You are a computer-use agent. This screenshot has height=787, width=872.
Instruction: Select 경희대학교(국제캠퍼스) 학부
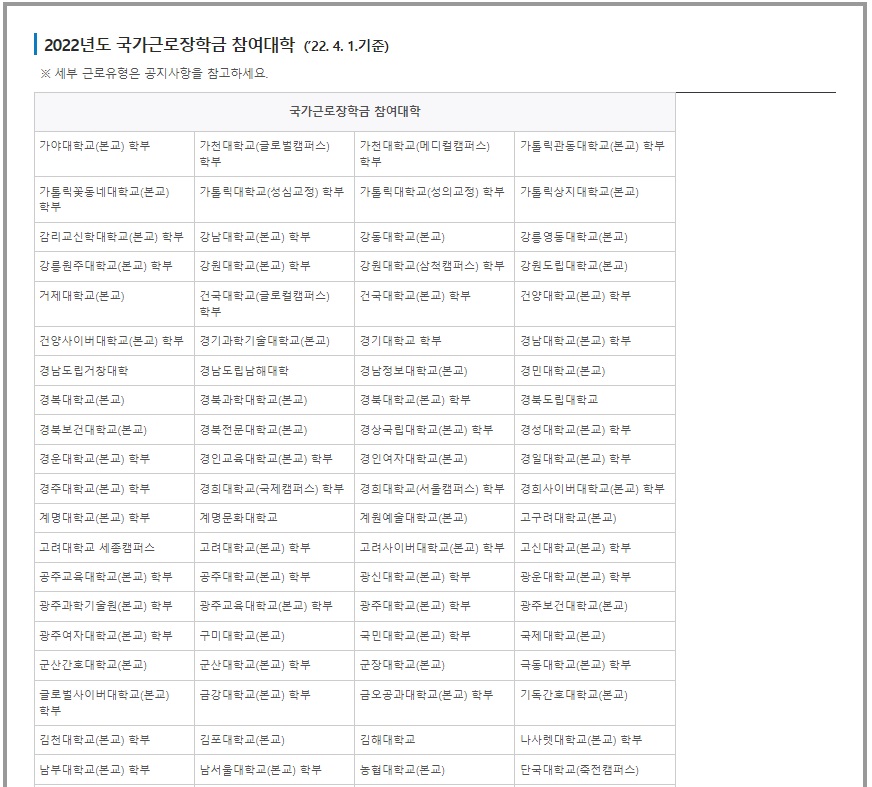(272, 489)
